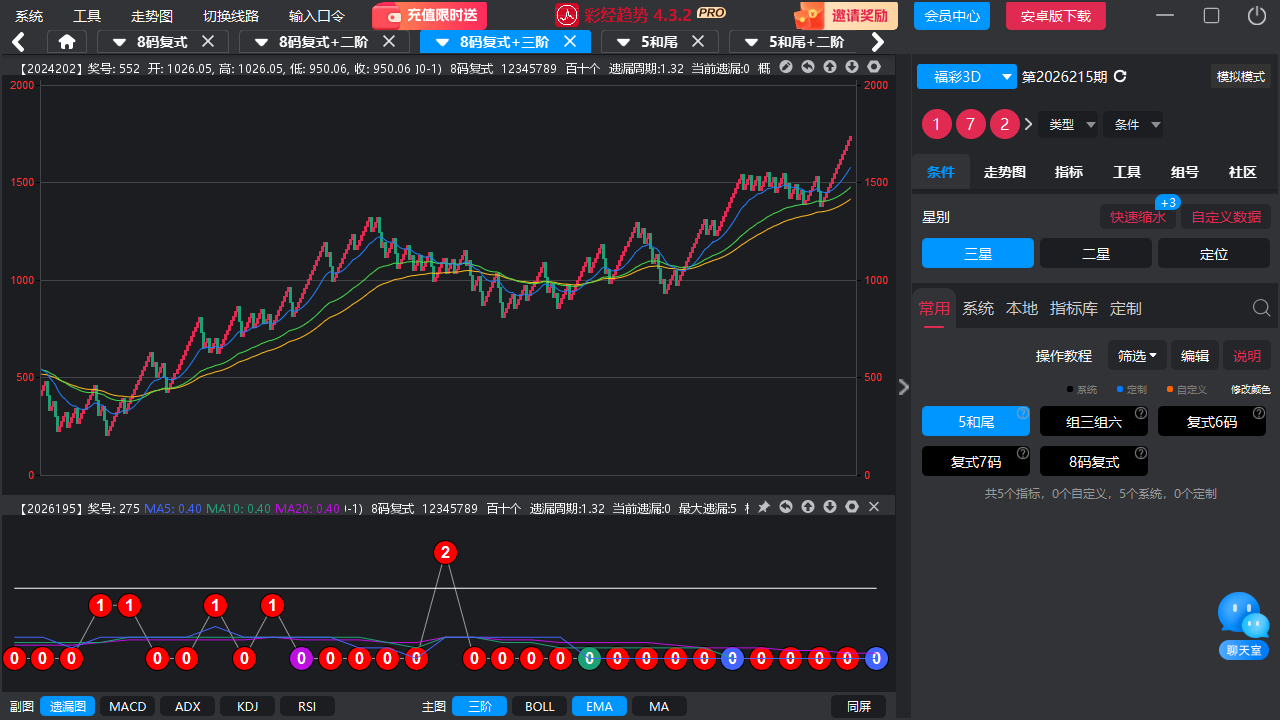This screenshot has height=720, width=1280.
Task: Refresh the period number 第2026215期
Action: pos(1120,77)
